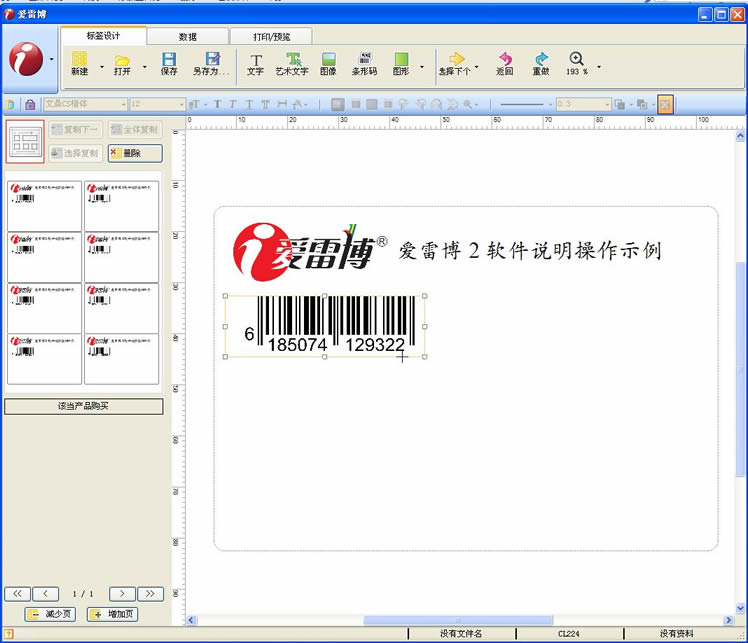Click the bold T format icon

coord(218,104)
